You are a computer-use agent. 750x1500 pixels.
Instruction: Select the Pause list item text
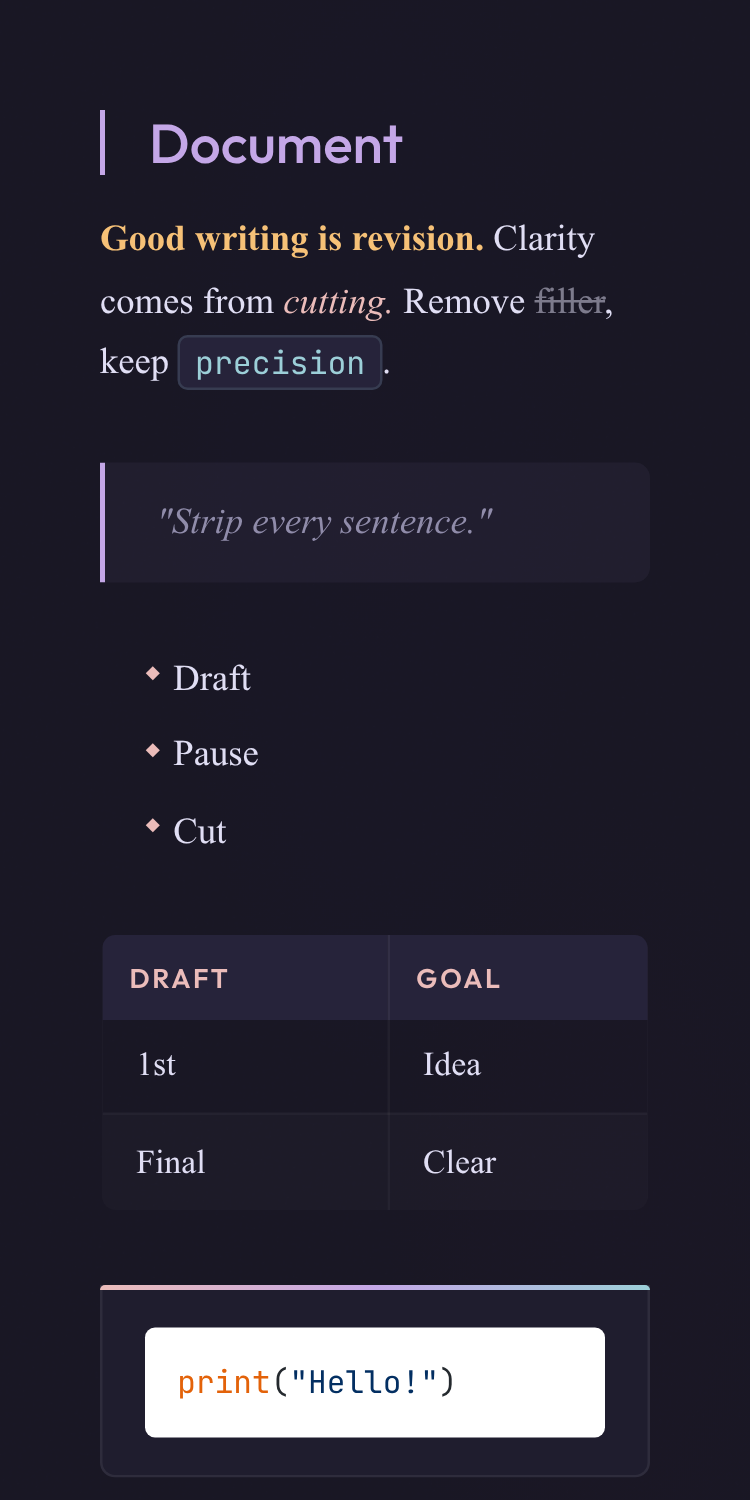click(x=216, y=754)
